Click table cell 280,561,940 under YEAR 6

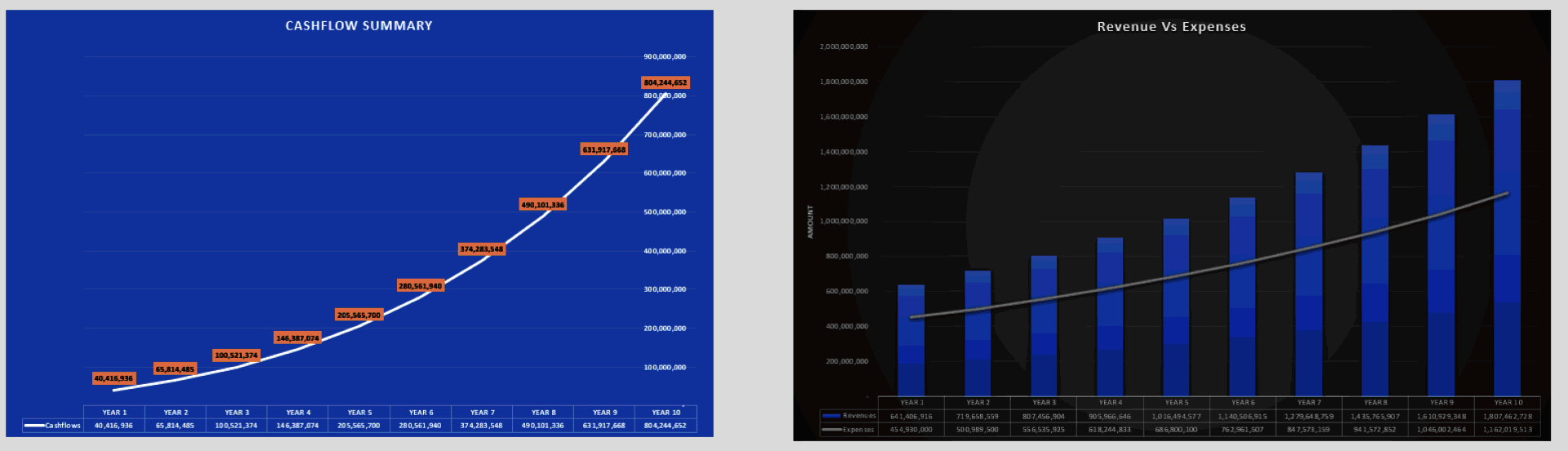420,426
